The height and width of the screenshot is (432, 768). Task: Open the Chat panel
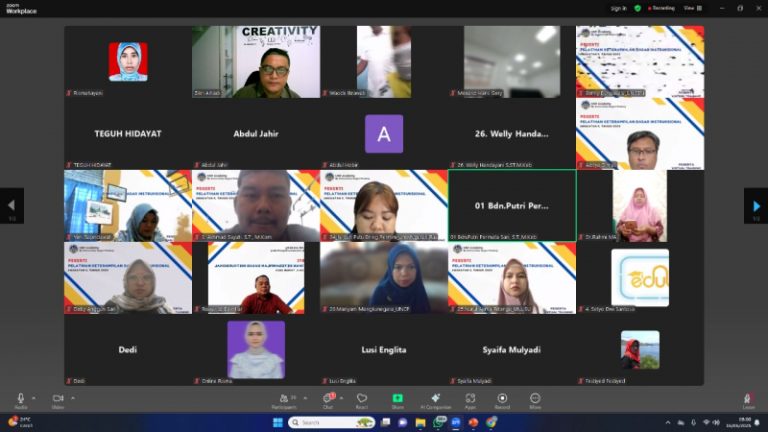(328, 400)
